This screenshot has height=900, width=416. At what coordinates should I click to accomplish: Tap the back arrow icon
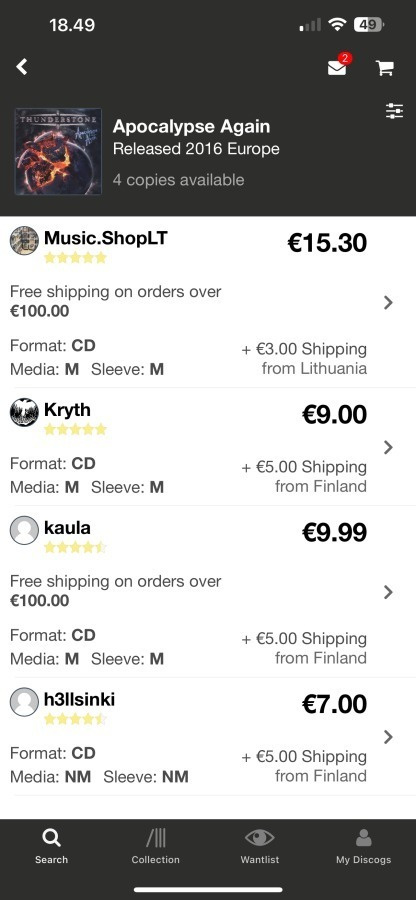coord(22,67)
